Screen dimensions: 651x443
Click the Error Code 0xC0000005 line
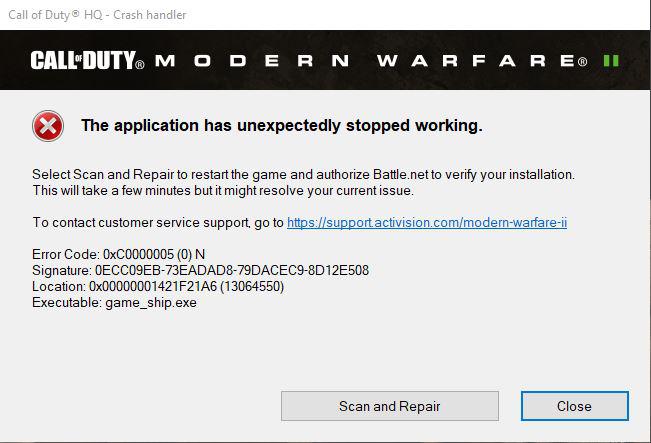118,254
